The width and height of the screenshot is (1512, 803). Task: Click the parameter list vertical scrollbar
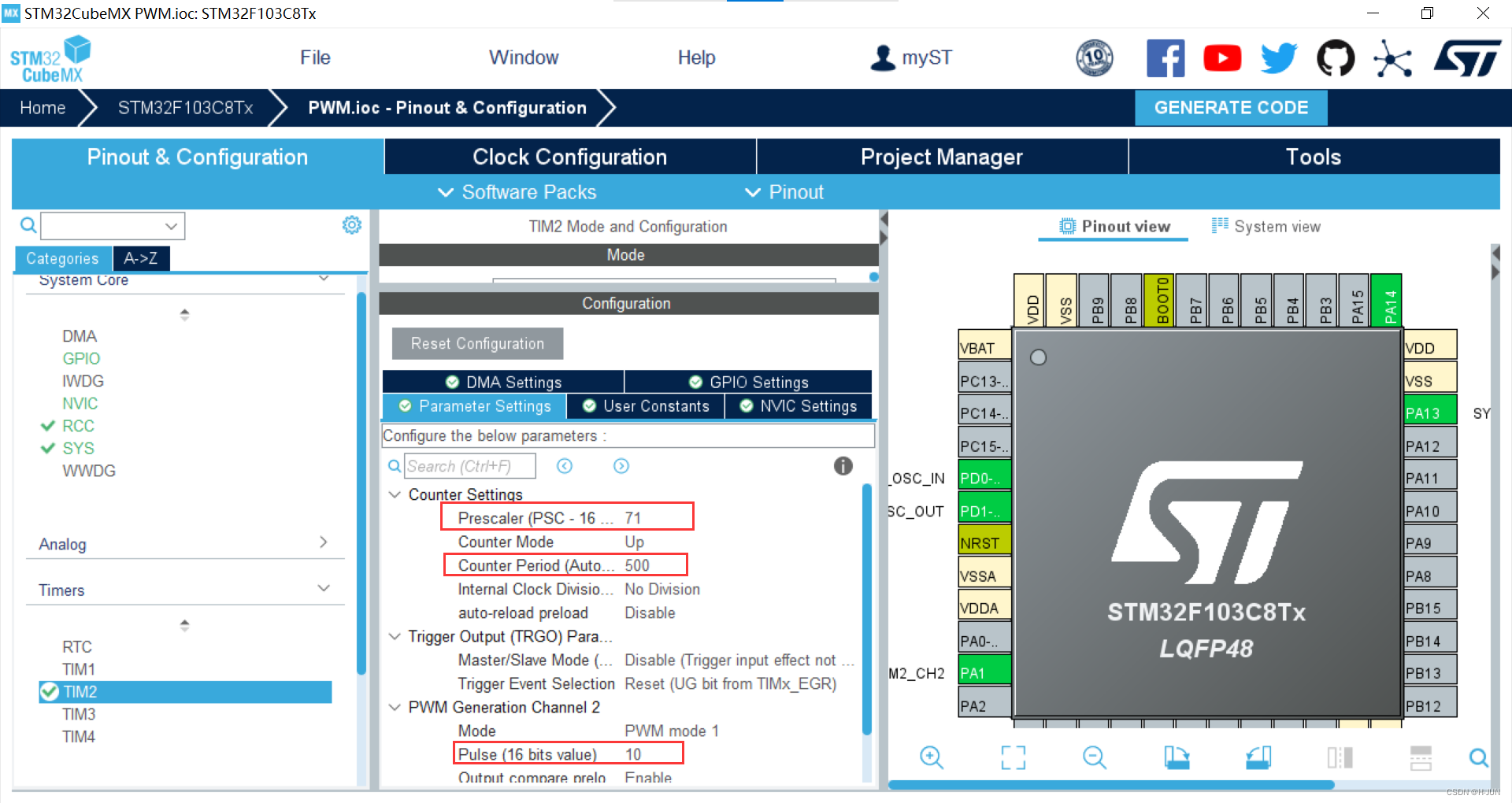tap(867, 610)
